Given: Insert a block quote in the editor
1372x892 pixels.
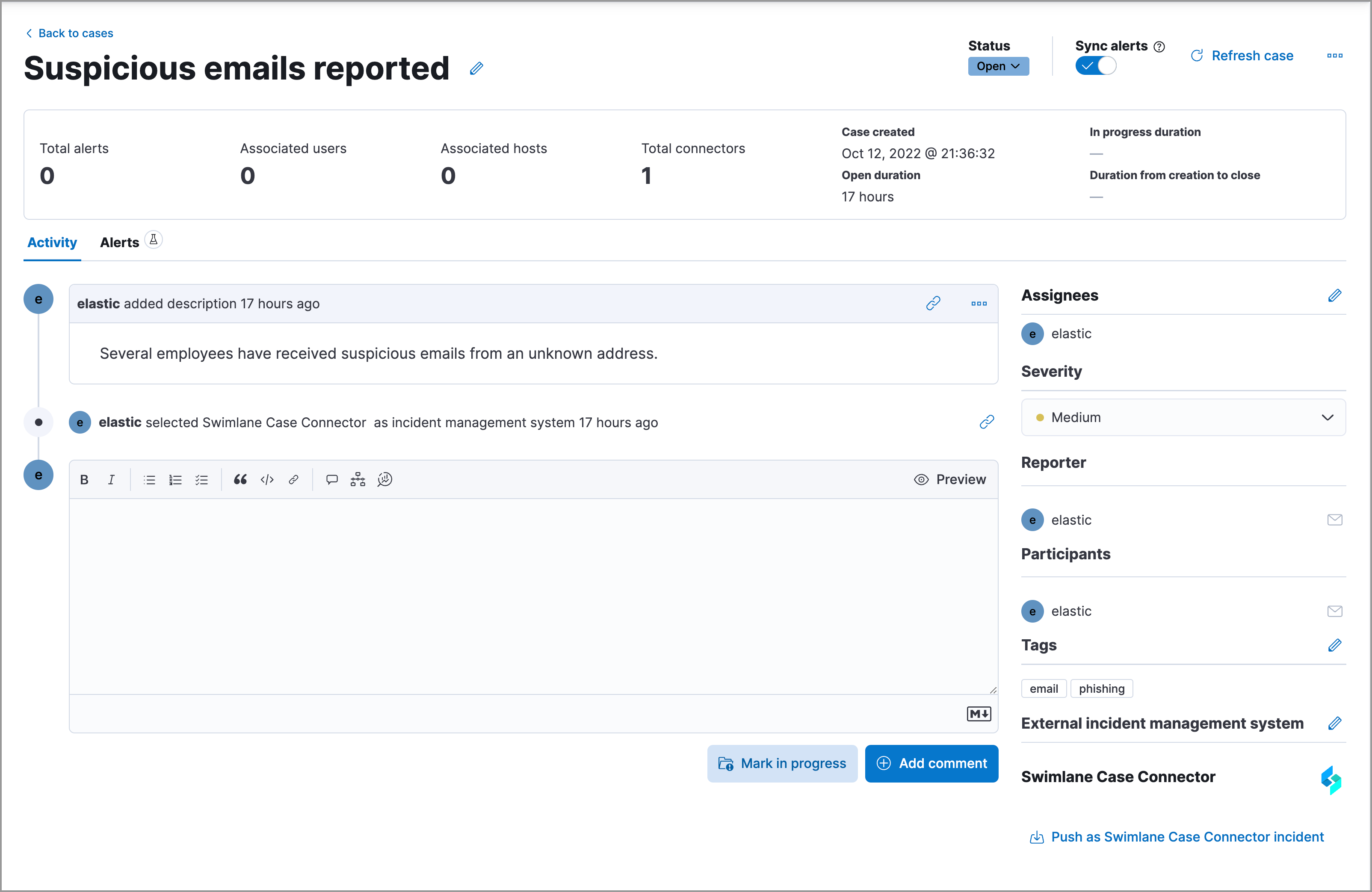Looking at the screenshot, I should pyautogui.click(x=240, y=479).
